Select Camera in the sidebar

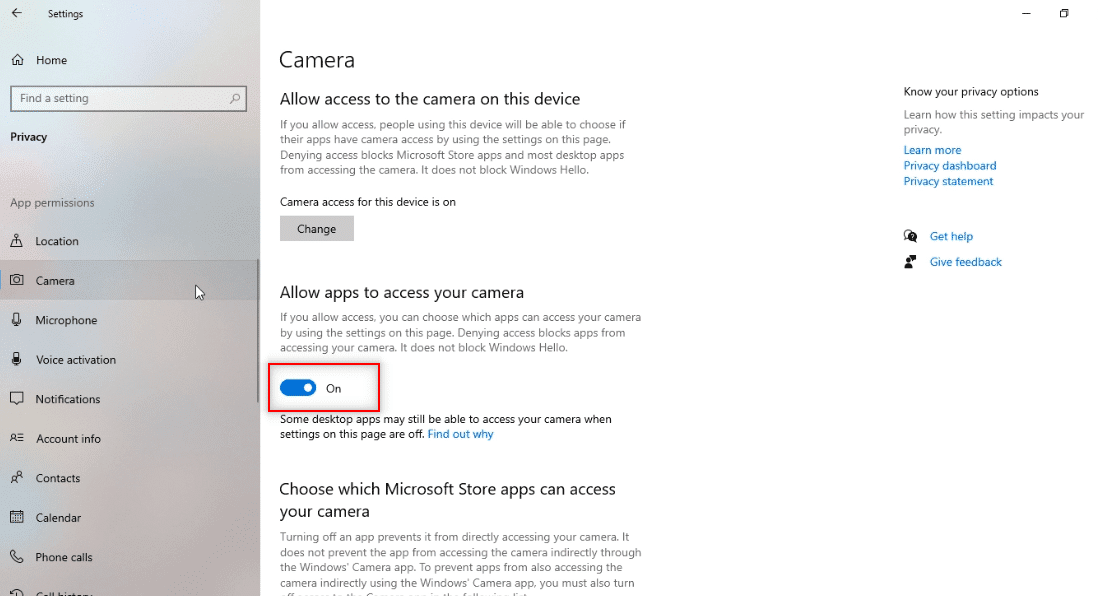click(55, 281)
